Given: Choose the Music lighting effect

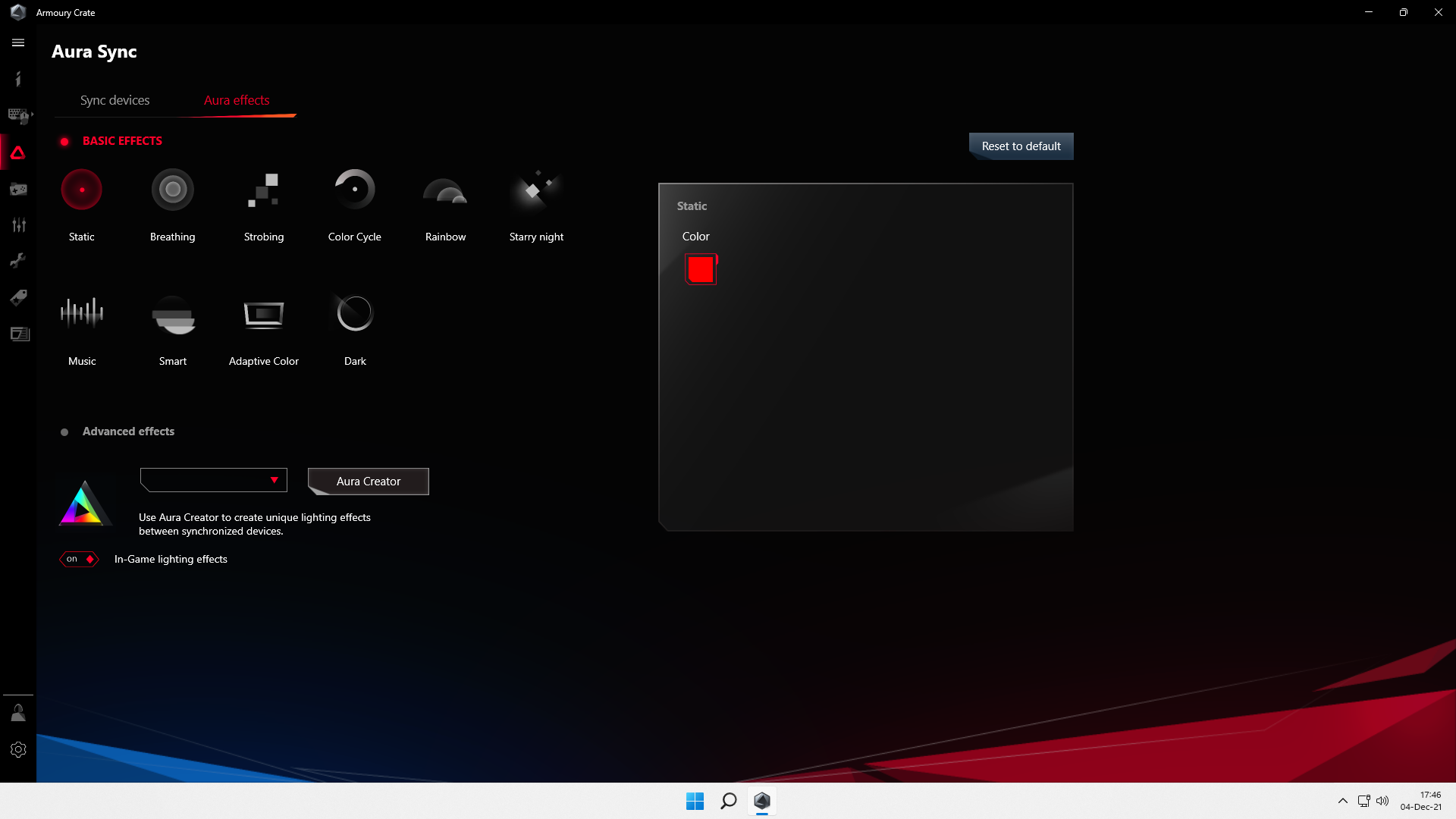Looking at the screenshot, I should (x=82, y=313).
